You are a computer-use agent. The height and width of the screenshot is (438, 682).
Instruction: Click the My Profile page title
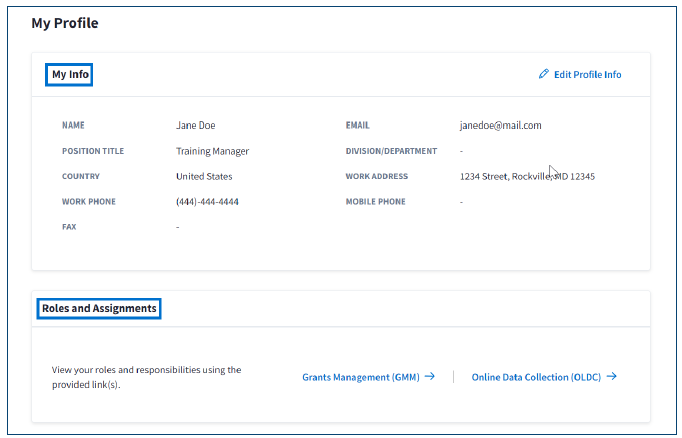tap(65, 23)
